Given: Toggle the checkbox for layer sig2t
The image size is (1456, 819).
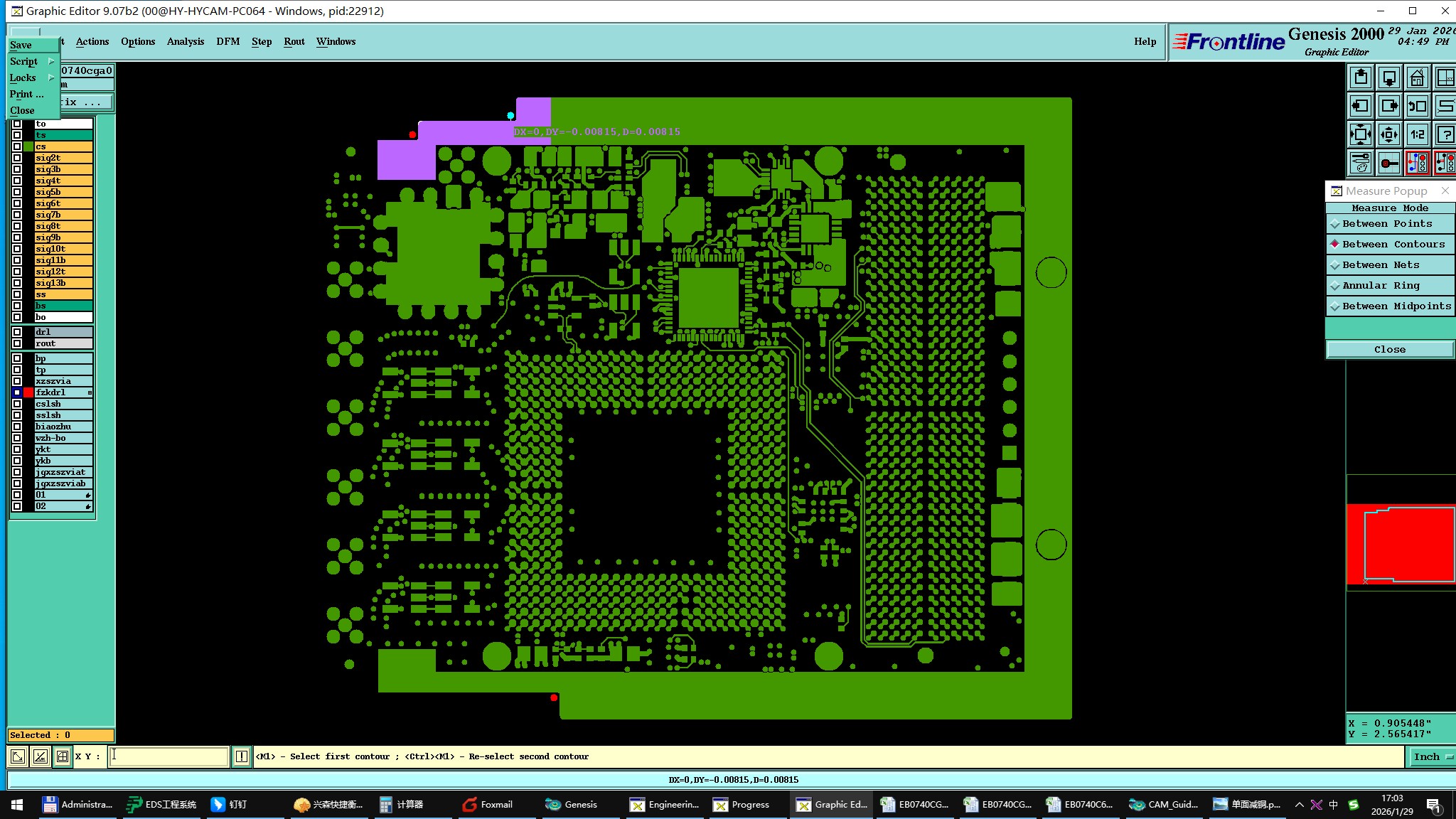Looking at the screenshot, I should (17, 158).
